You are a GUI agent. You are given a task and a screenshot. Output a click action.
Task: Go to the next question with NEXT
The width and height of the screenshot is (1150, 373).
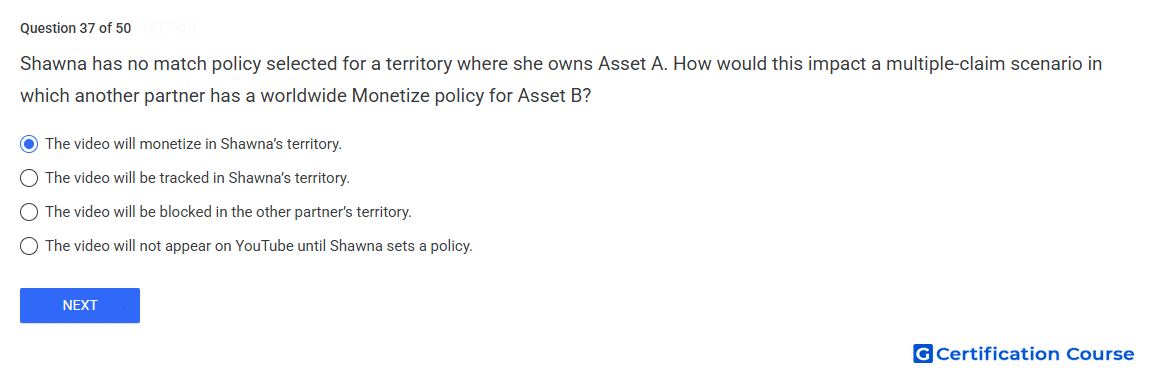[80, 306]
